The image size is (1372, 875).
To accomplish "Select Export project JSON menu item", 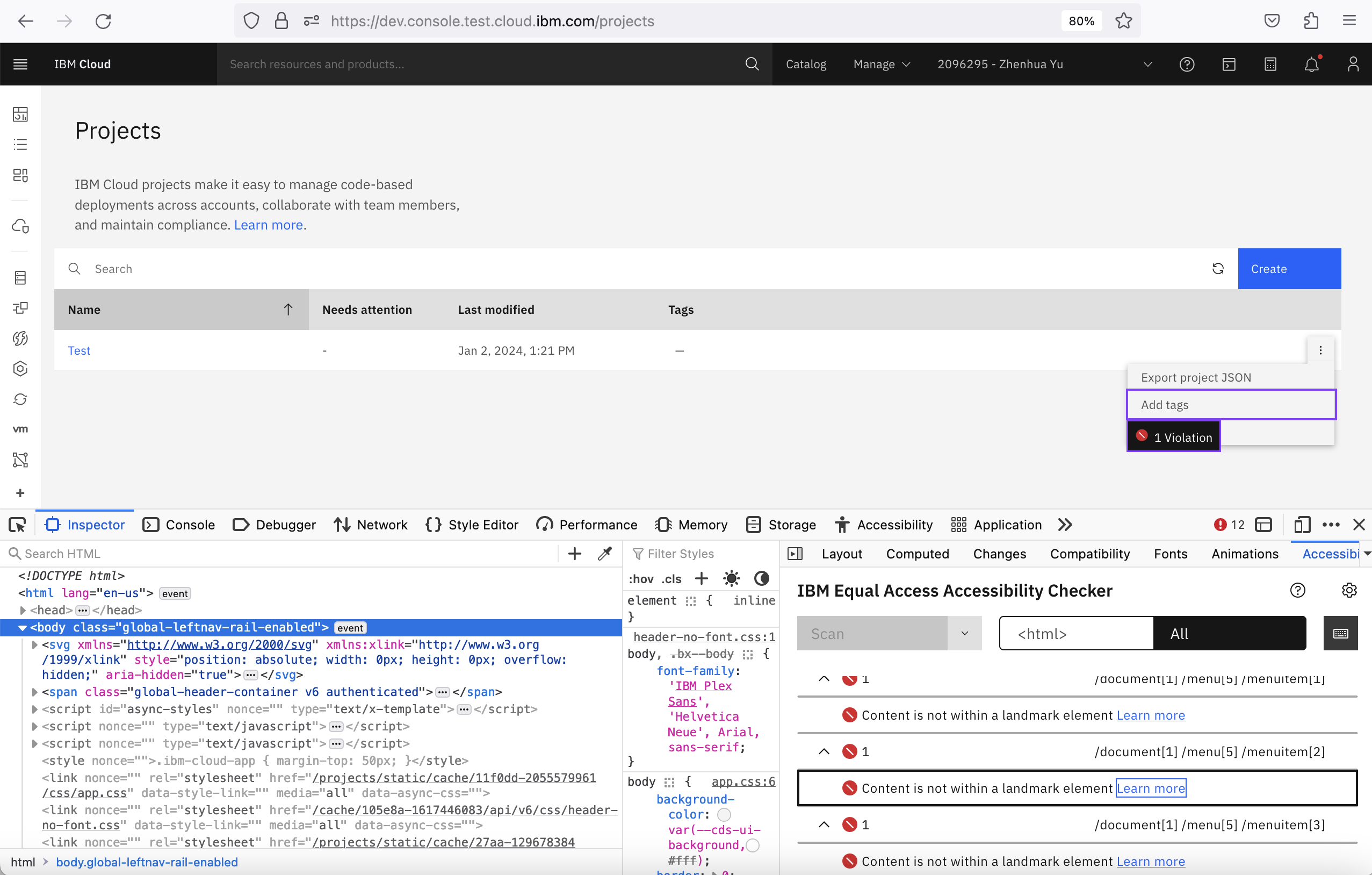I will point(1231,377).
